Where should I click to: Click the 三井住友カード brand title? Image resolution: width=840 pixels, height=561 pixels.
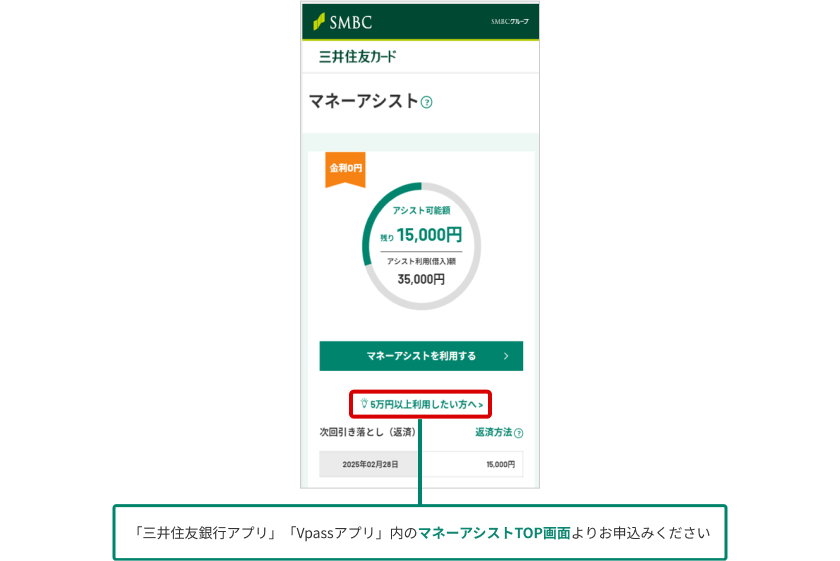click(x=357, y=57)
